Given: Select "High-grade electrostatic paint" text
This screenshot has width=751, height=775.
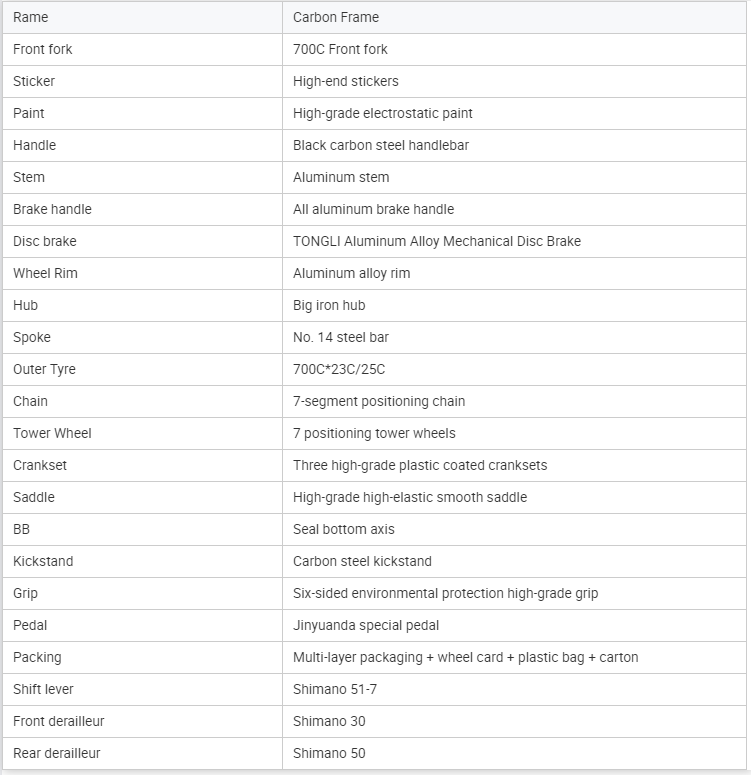Looking at the screenshot, I should (383, 113).
